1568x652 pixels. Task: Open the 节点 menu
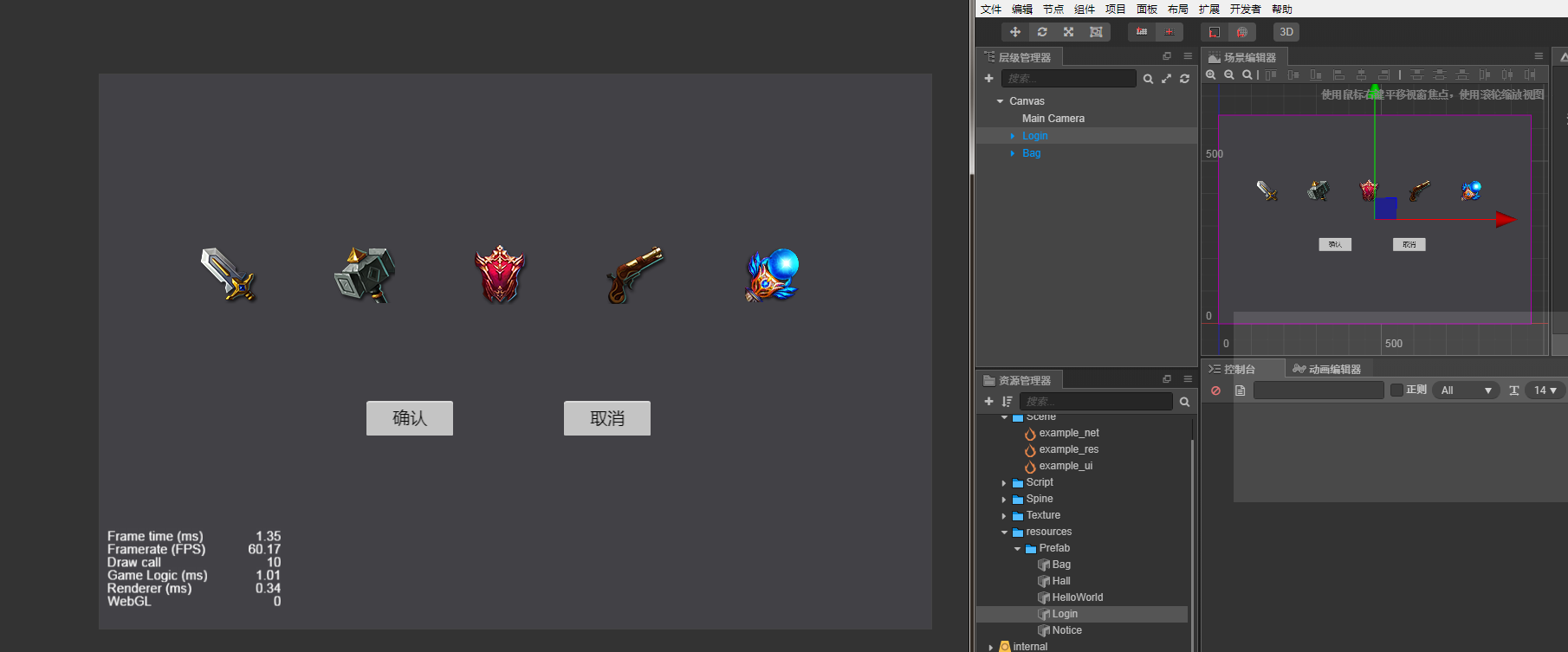1053,10
